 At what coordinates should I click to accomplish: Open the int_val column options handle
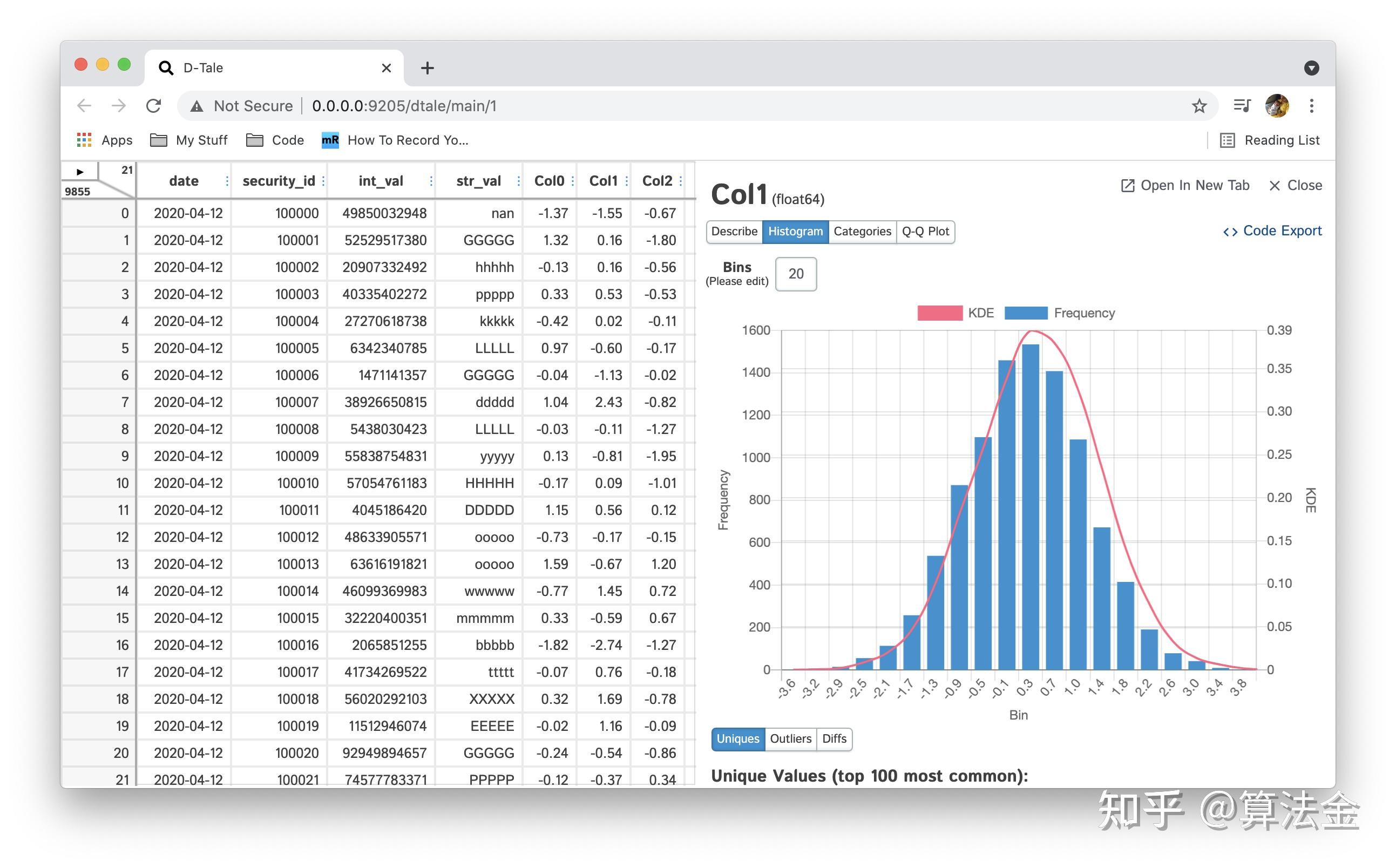pyautogui.click(x=431, y=181)
